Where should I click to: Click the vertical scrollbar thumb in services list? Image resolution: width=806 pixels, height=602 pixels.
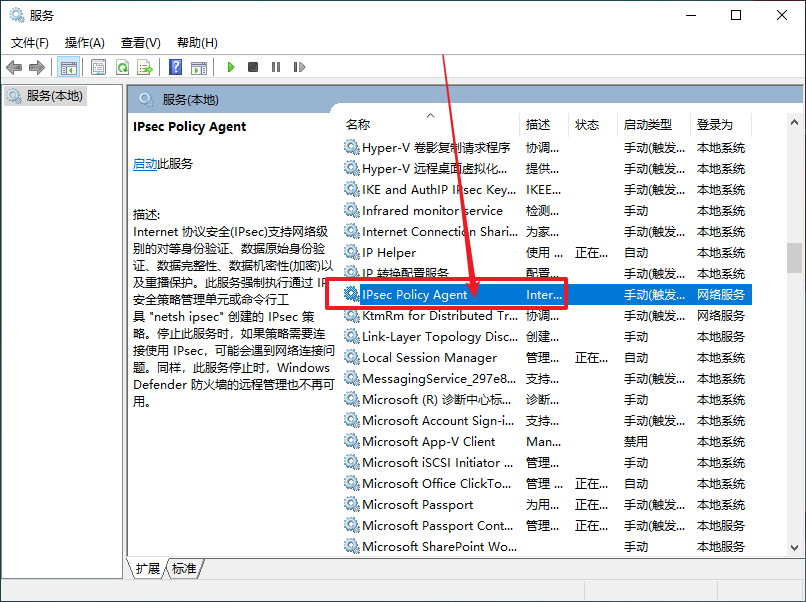click(794, 258)
